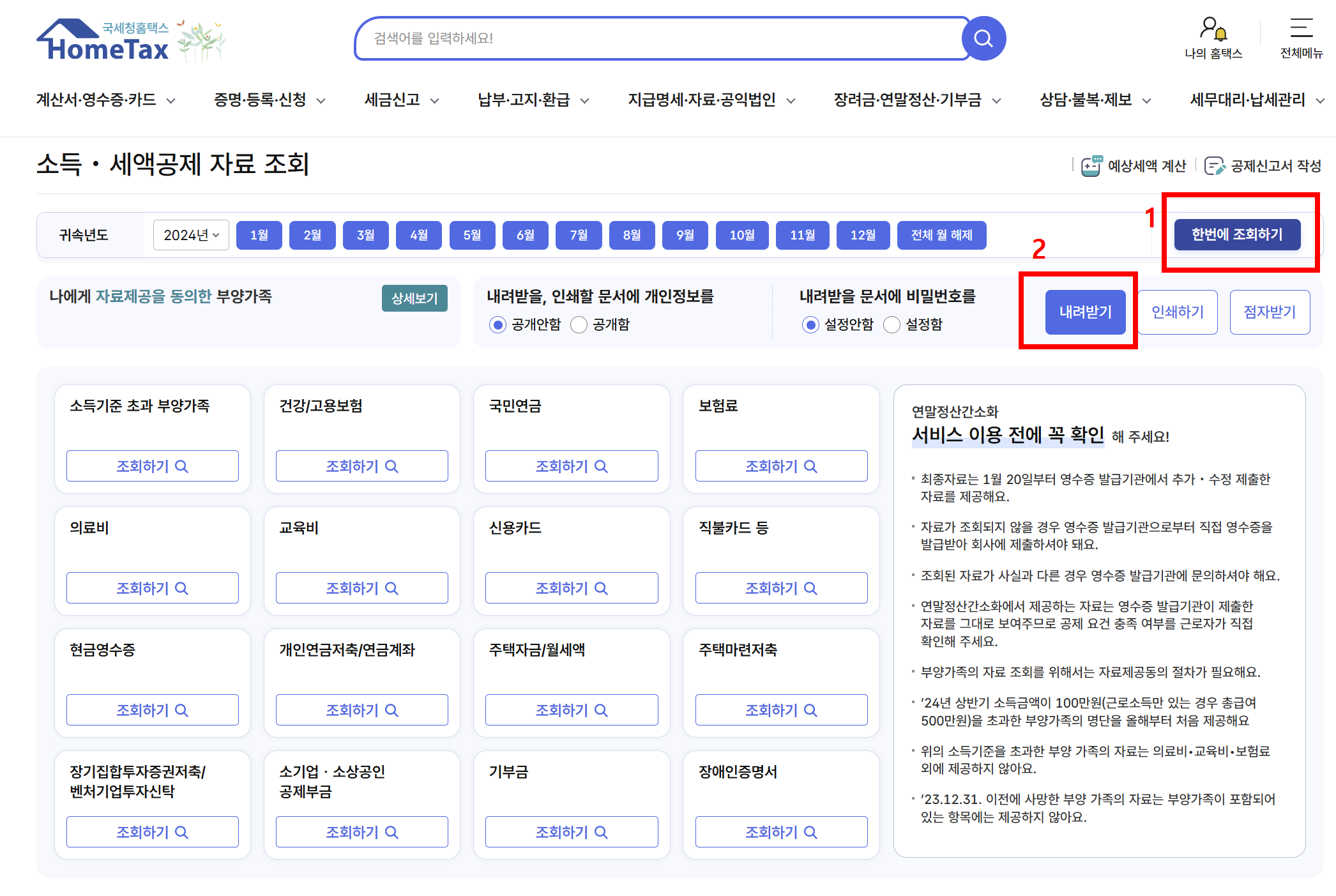
Task: Click the 공제신고서 작성 document icon
Action: click(1214, 166)
